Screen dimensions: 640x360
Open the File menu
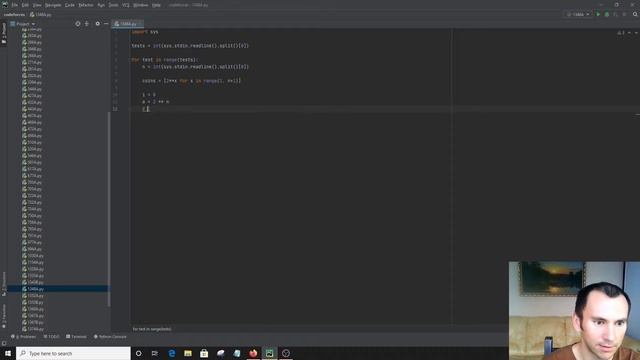click(x=15, y=5)
